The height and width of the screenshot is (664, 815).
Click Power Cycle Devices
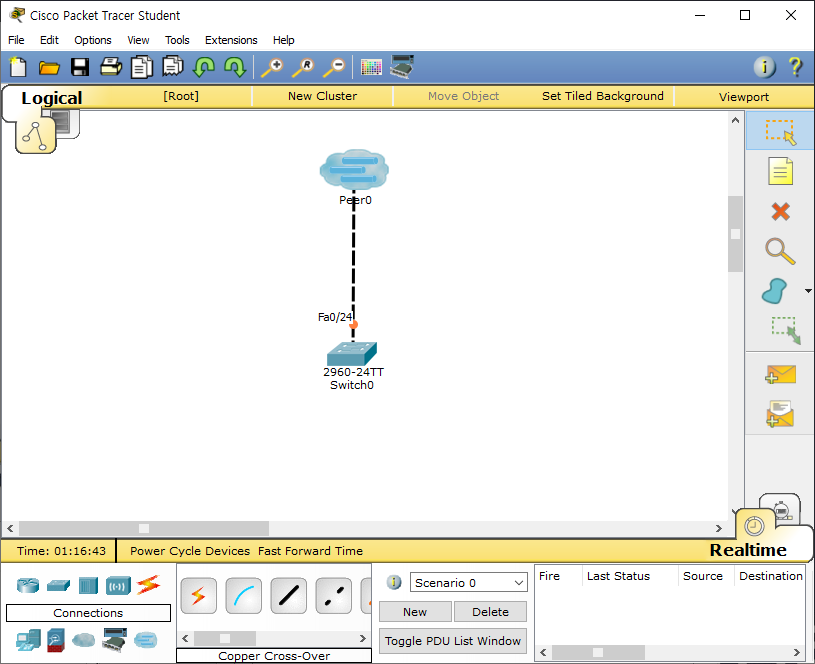[x=190, y=551]
